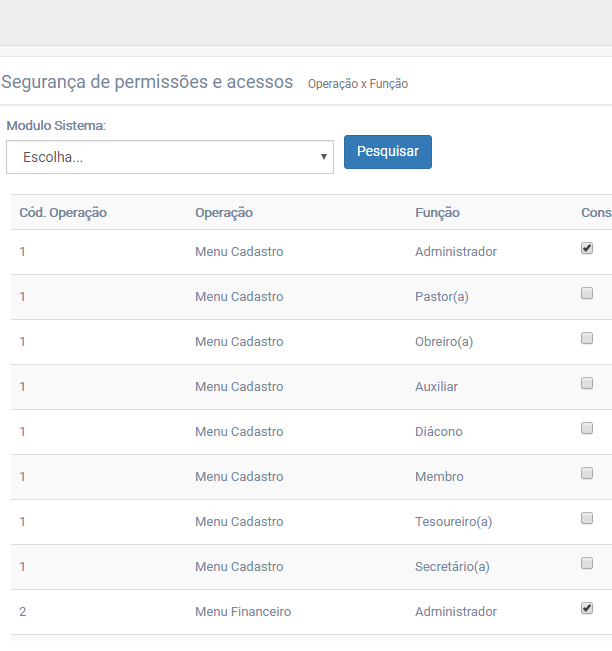Click the Menu Financeiro operation cell

tap(243, 612)
